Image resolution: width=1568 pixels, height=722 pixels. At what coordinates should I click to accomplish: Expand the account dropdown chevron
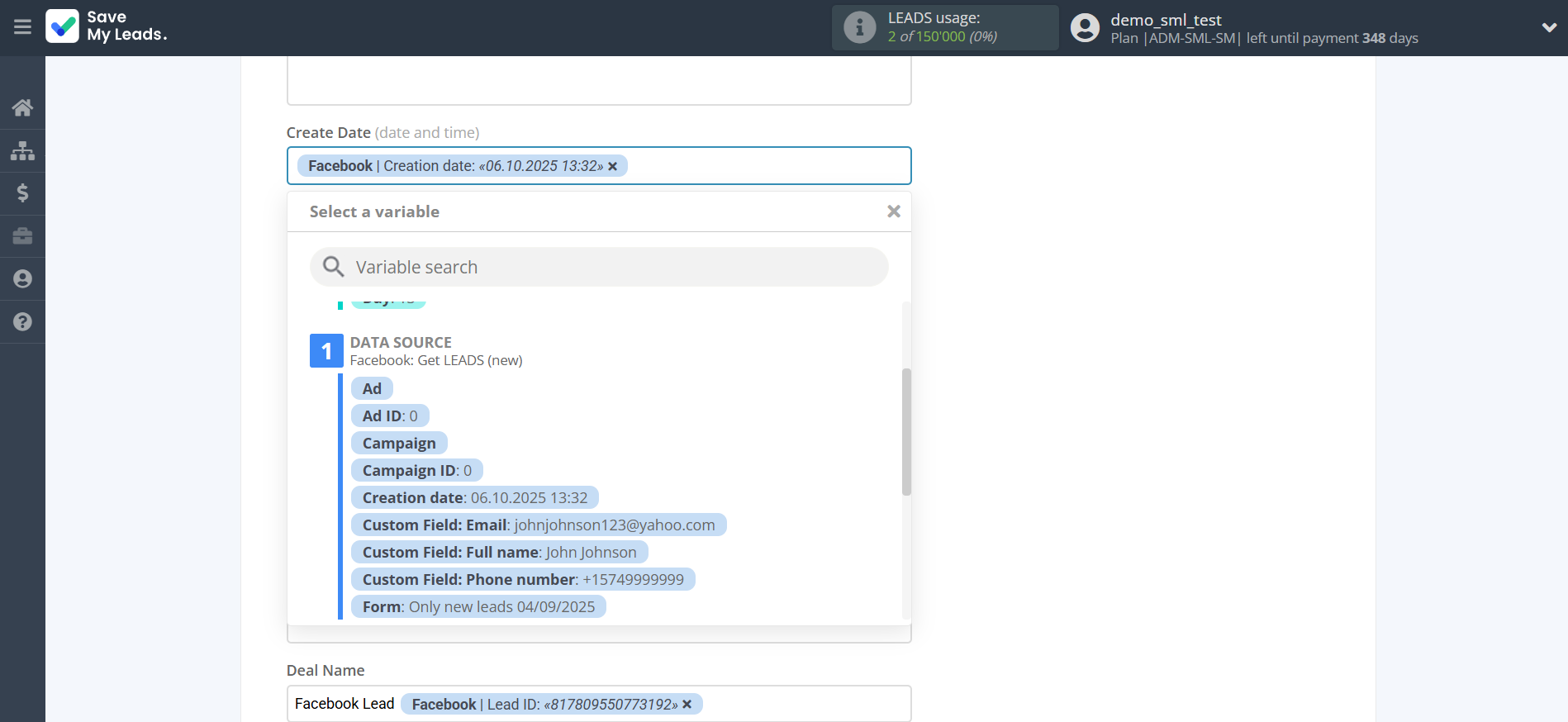click(1548, 27)
